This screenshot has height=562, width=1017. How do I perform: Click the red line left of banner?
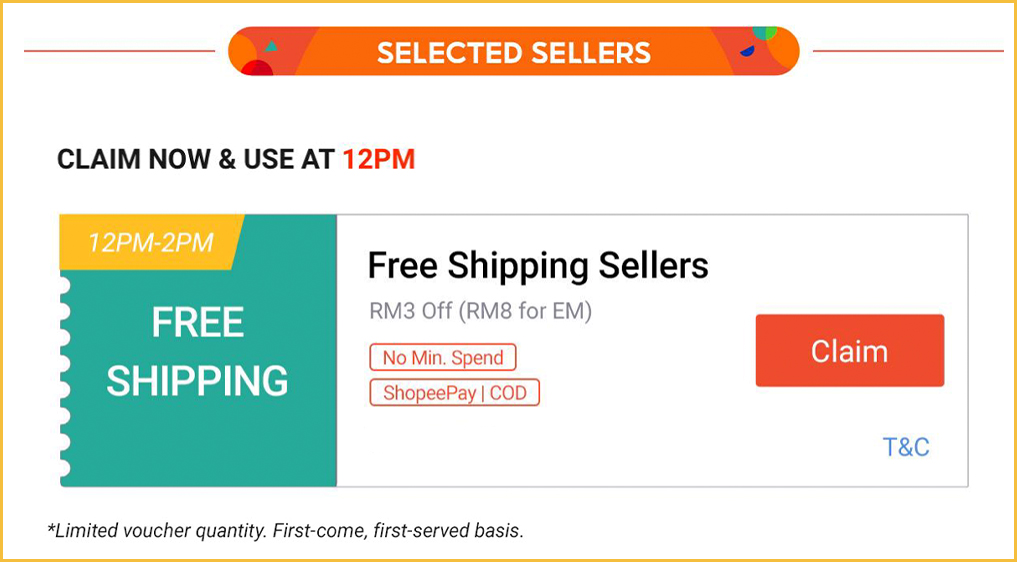pos(120,50)
